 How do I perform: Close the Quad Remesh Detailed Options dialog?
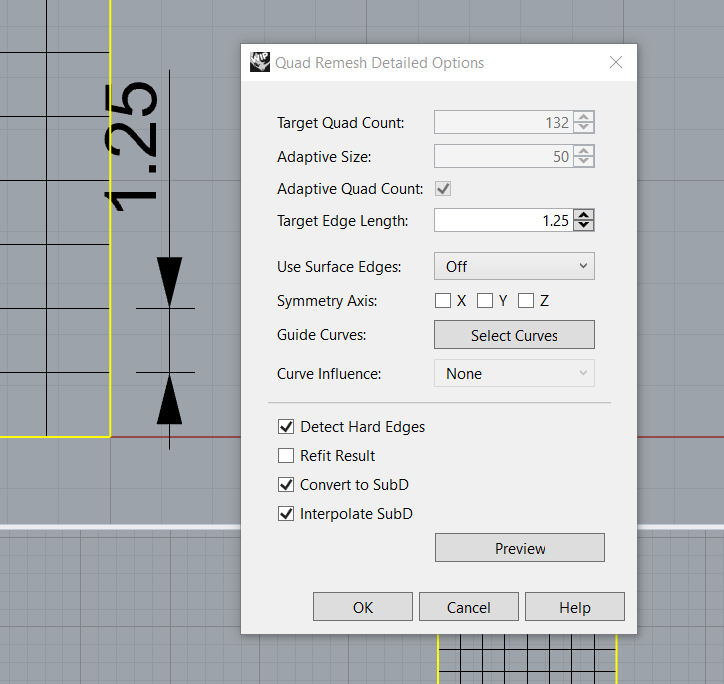click(x=615, y=62)
